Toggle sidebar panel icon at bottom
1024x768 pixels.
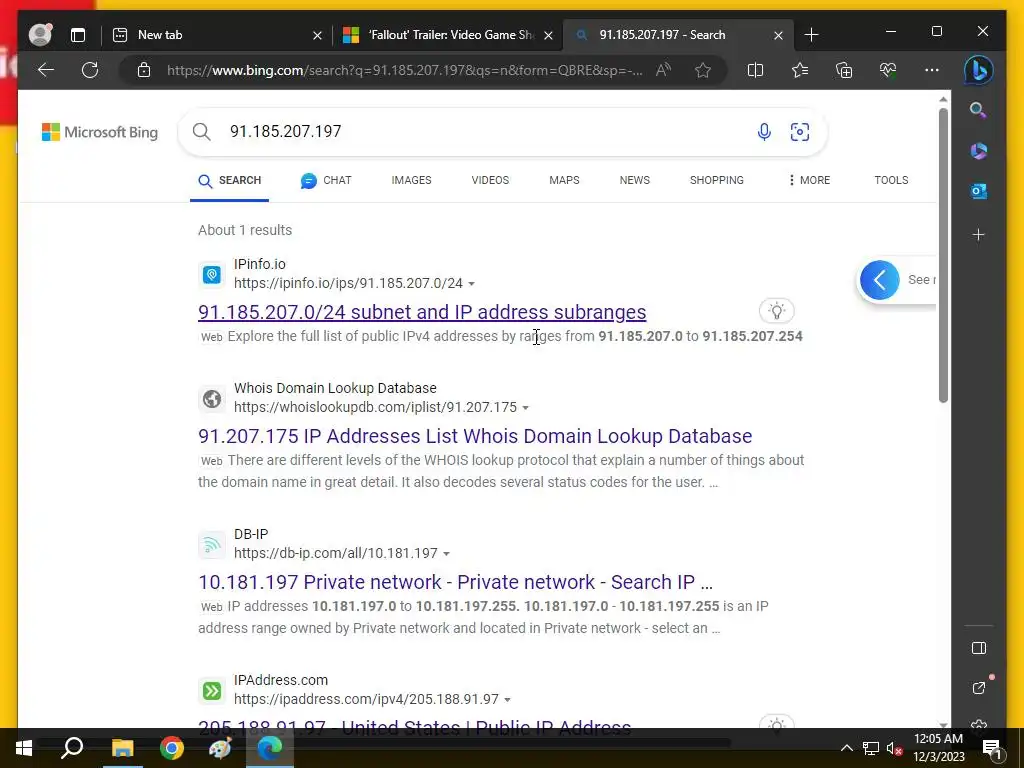(x=978, y=648)
